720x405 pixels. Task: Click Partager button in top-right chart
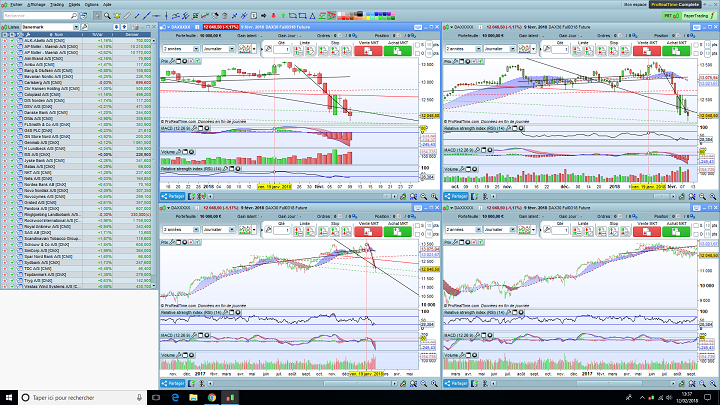pyautogui.click(x=456, y=197)
